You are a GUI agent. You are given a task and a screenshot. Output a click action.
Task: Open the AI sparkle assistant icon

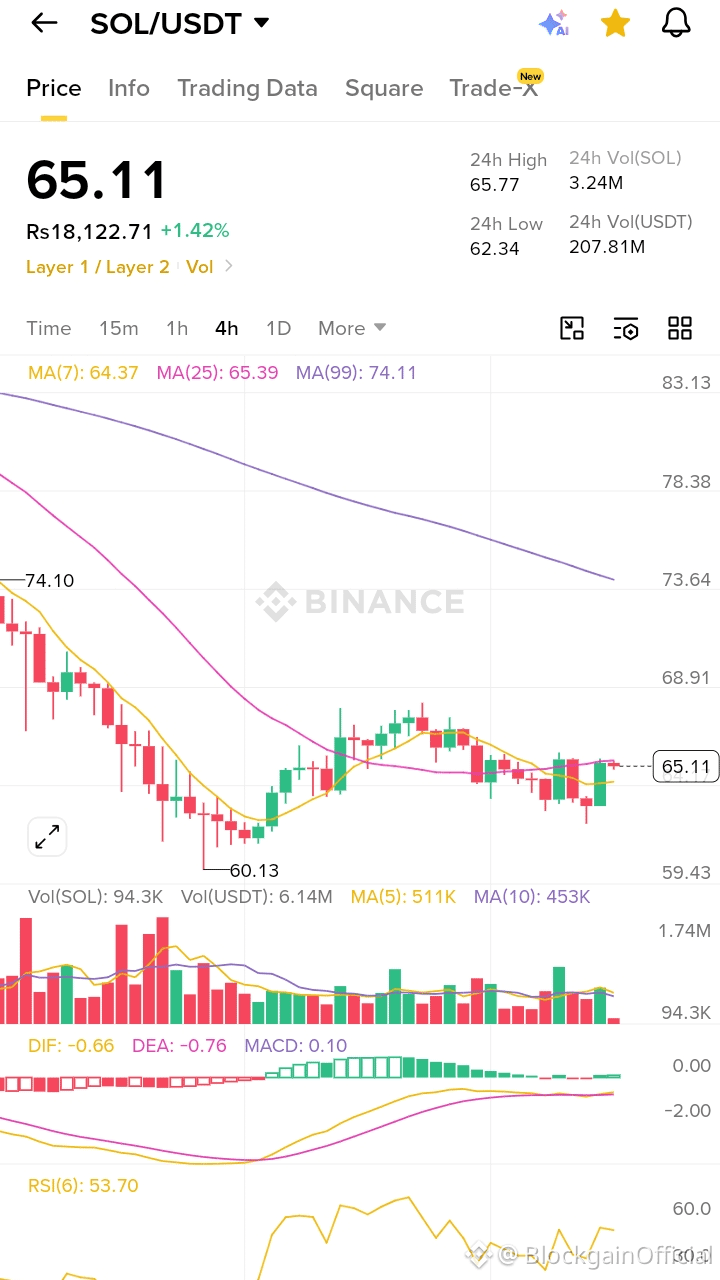coord(553,23)
